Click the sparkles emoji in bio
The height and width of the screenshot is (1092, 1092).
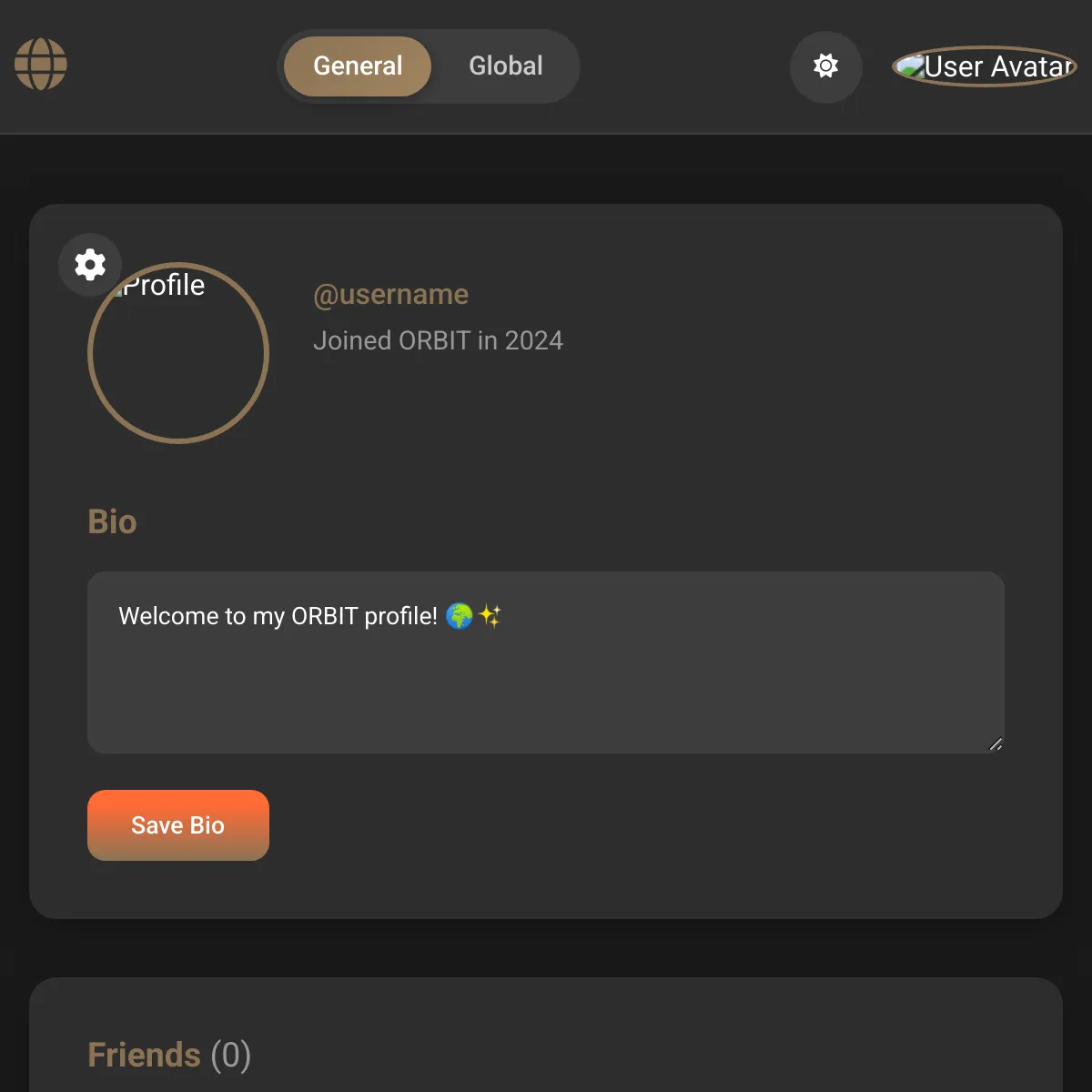tap(490, 616)
